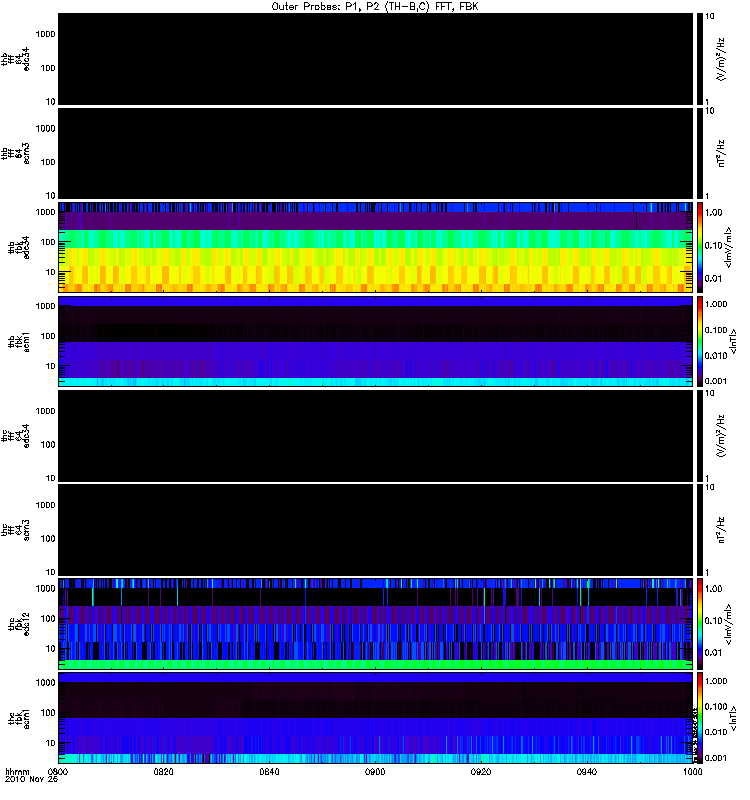
Task: Click the 'thc fff 64 edc34' y-axis title
Action: [15, 436]
